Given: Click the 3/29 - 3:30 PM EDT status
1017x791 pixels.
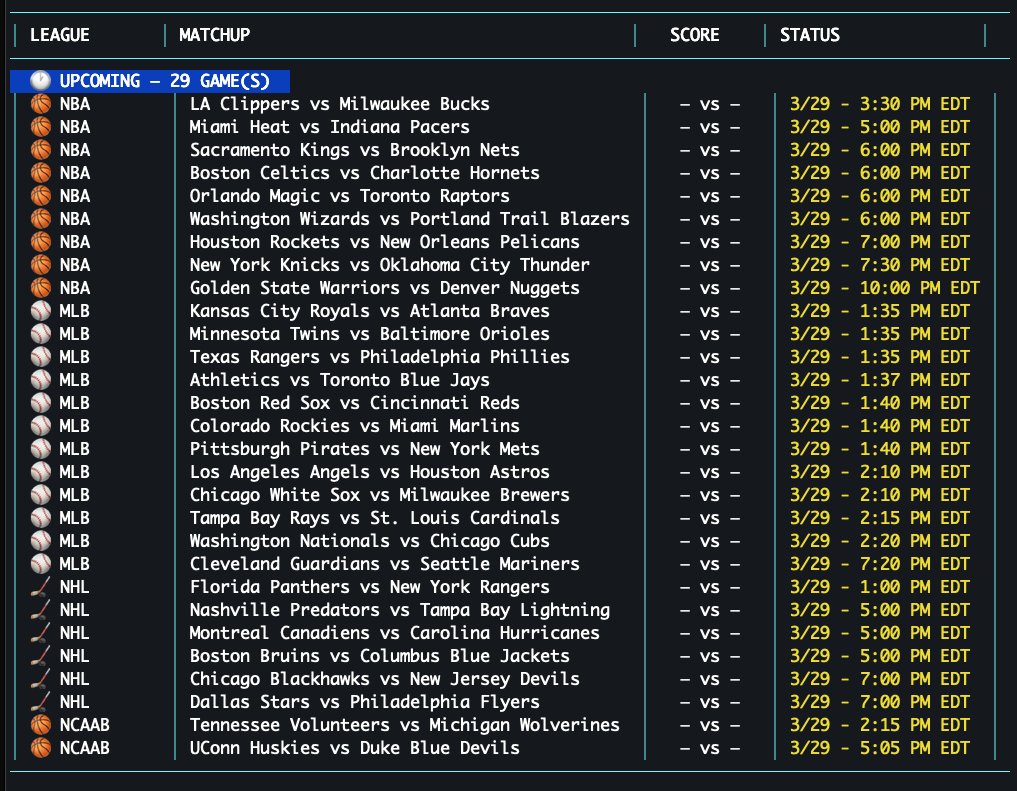Looking at the screenshot, I should [879, 104].
